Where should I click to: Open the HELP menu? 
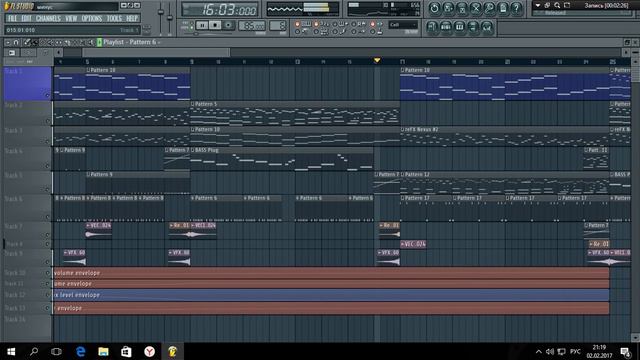[132, 18]
